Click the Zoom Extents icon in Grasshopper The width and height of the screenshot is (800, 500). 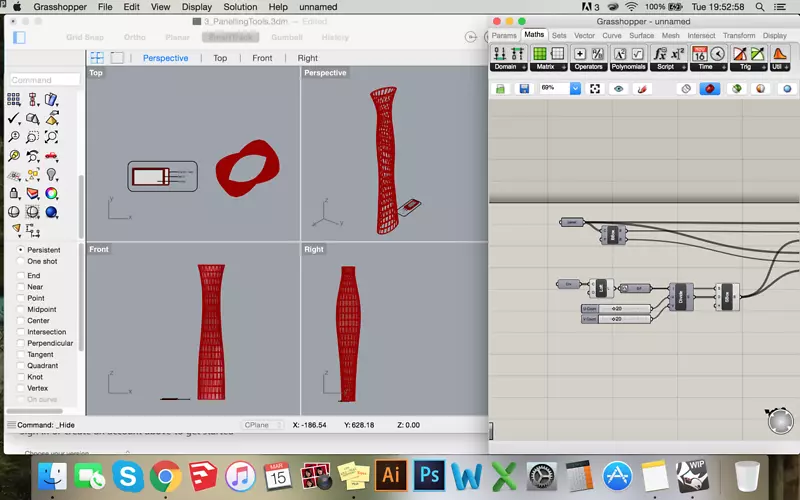pyautogui.click(x=595, y=89)
